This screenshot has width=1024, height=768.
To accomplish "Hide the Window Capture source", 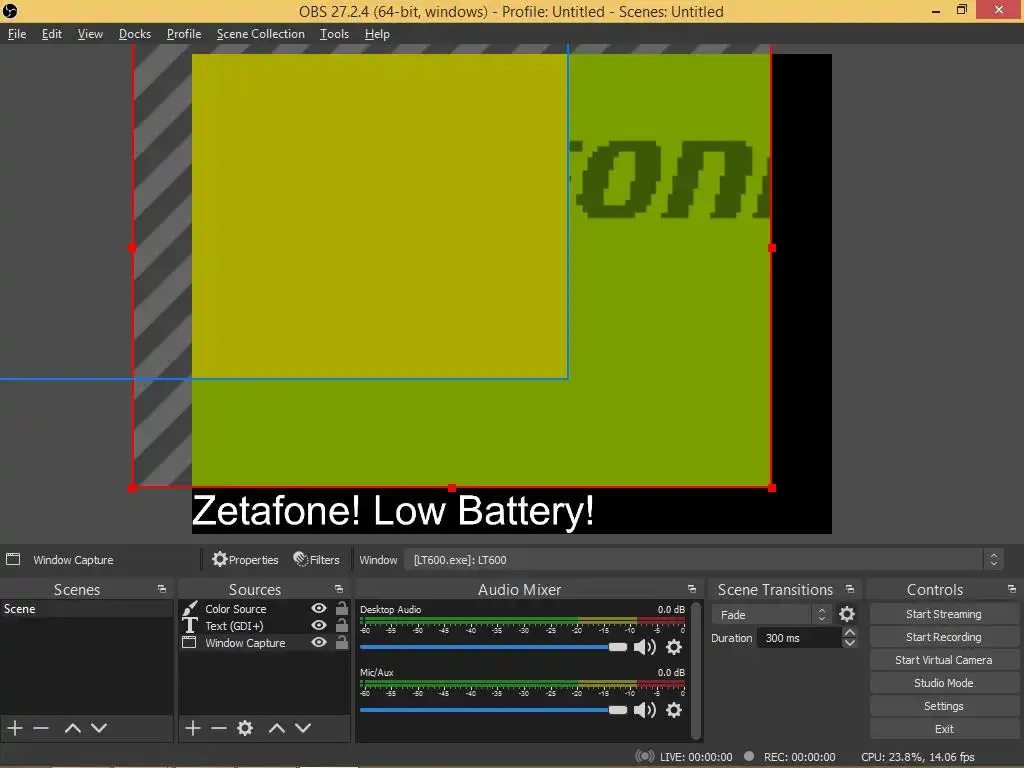I will coord(319,642).
